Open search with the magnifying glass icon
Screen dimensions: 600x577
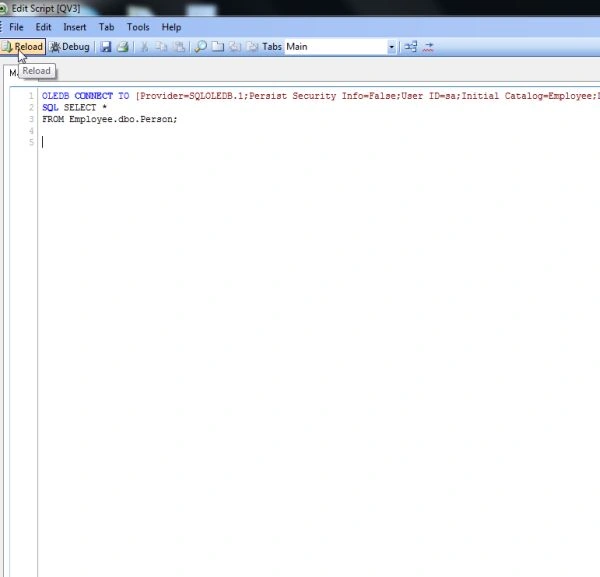click(x=200, y=47)
